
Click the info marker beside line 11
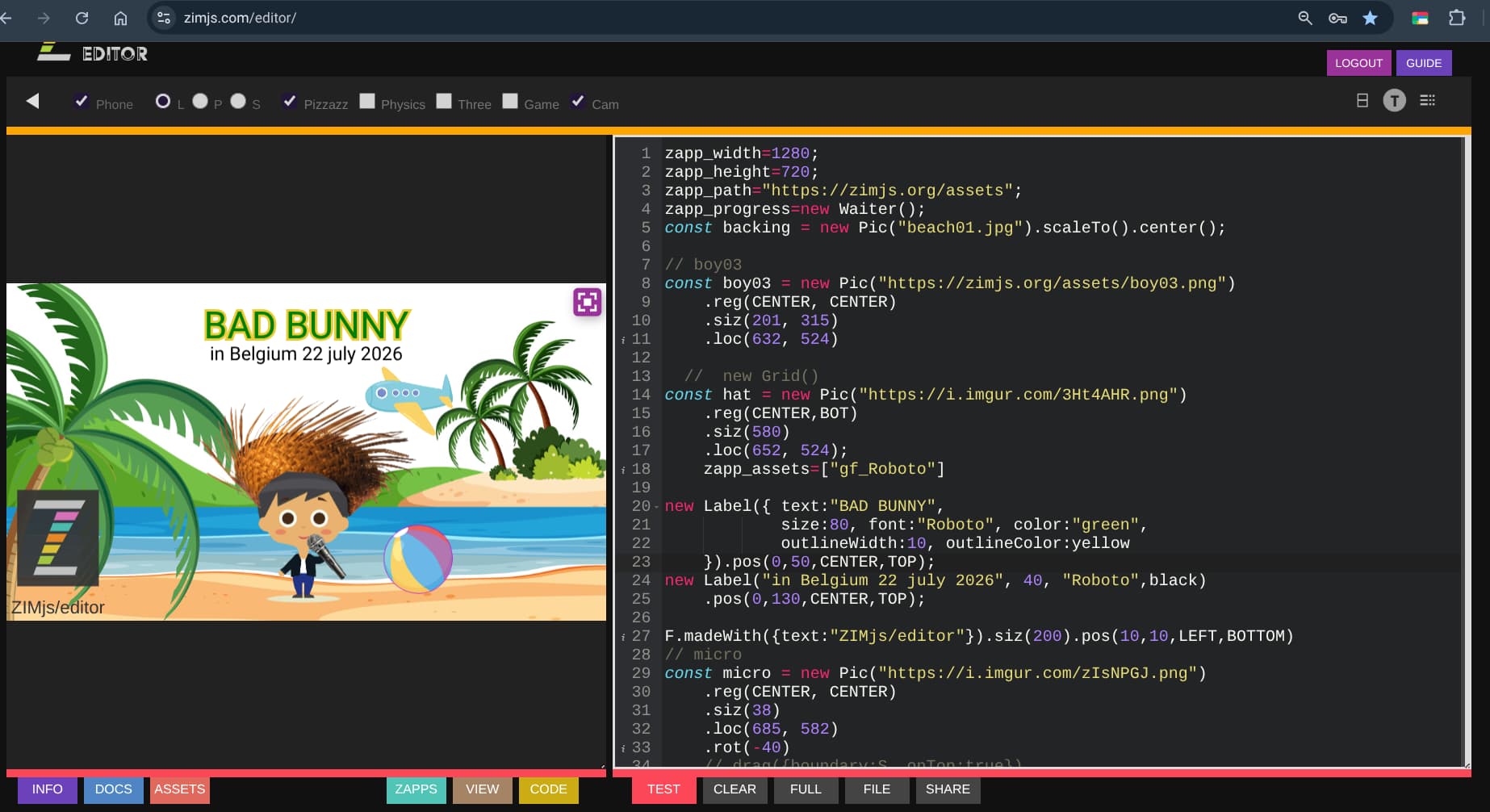pos(623,340)
